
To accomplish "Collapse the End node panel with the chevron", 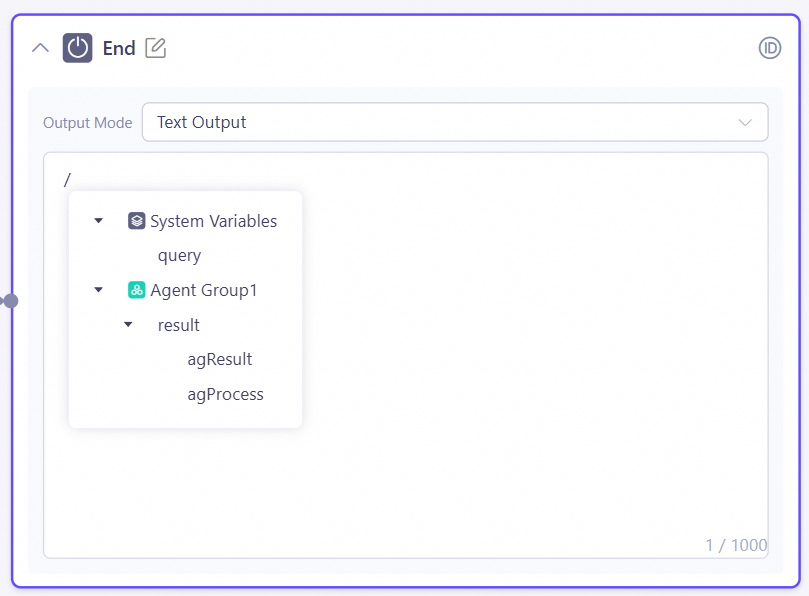I will [x=40, y=48].
